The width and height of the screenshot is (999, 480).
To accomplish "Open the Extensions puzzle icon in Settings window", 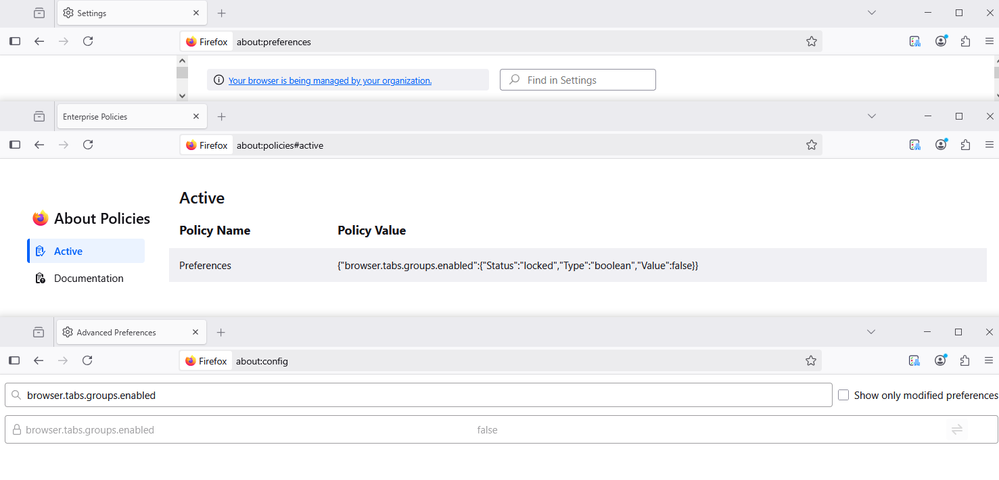I will tap(965, 41).
